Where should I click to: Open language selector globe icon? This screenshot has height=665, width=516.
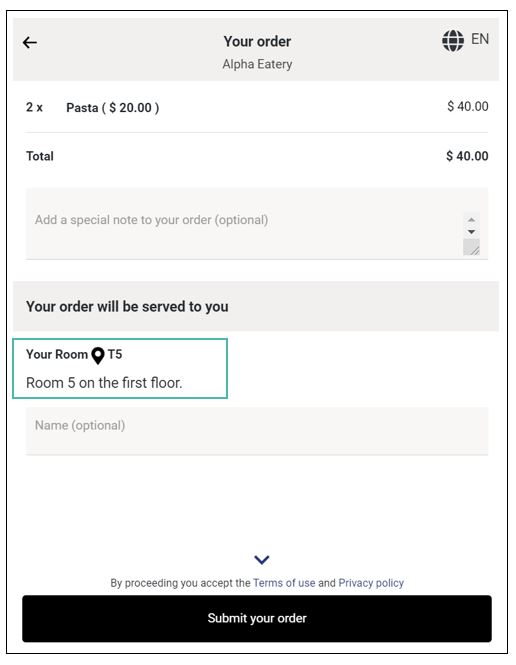[x=453, y=40]
